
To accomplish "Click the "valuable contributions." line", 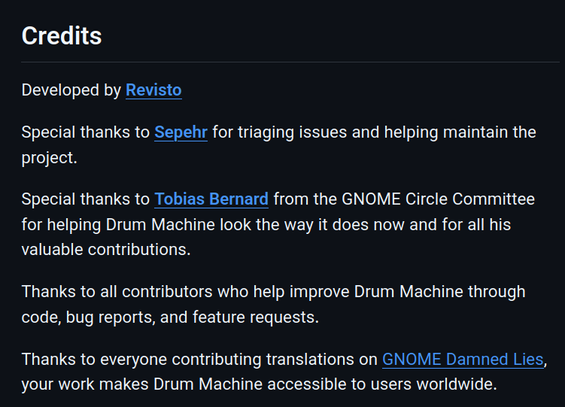I will 106,250.
